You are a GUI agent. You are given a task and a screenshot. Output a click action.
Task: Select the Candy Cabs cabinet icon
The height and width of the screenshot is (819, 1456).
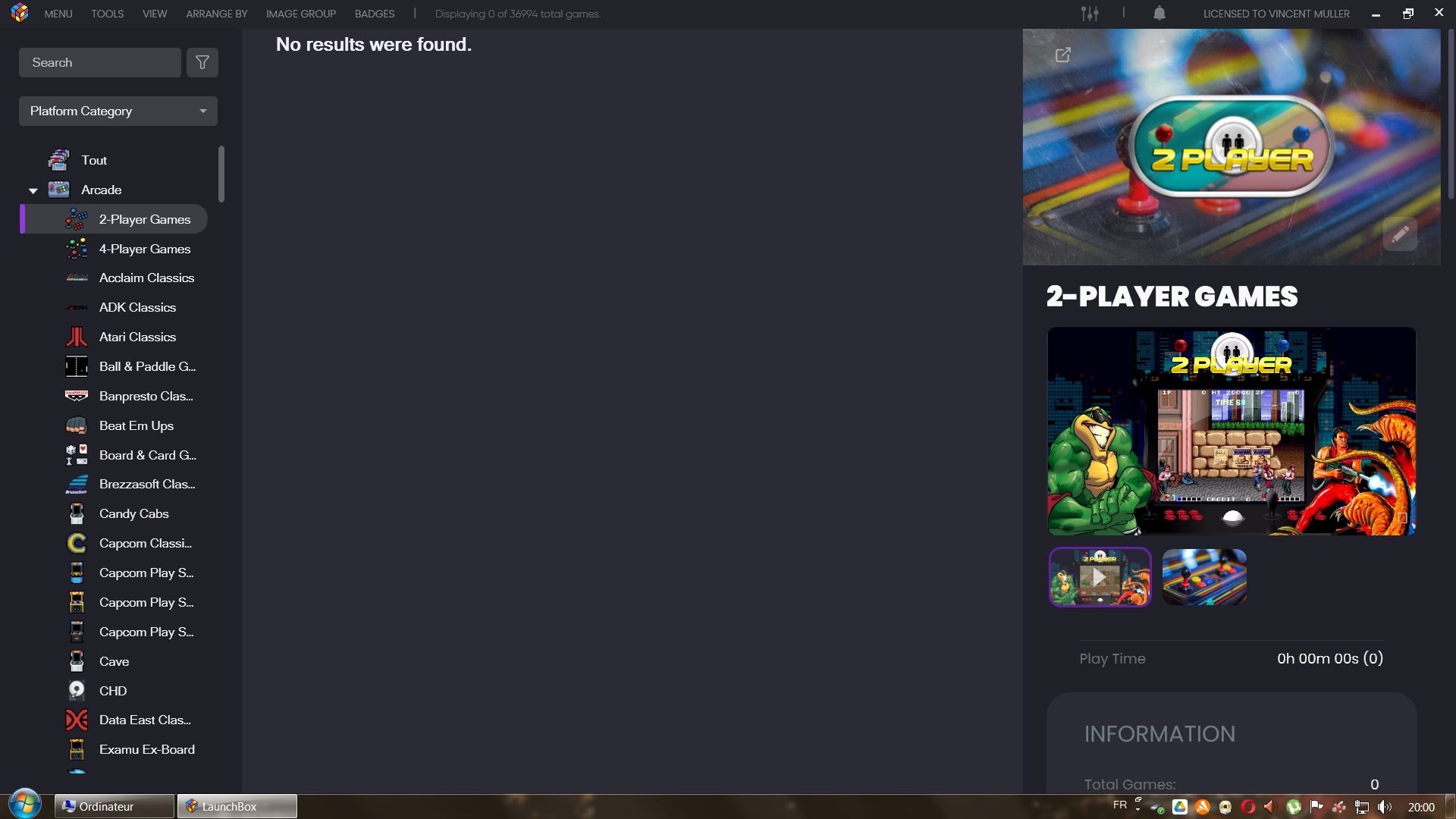pyautogui.click(x=77, y=513)
